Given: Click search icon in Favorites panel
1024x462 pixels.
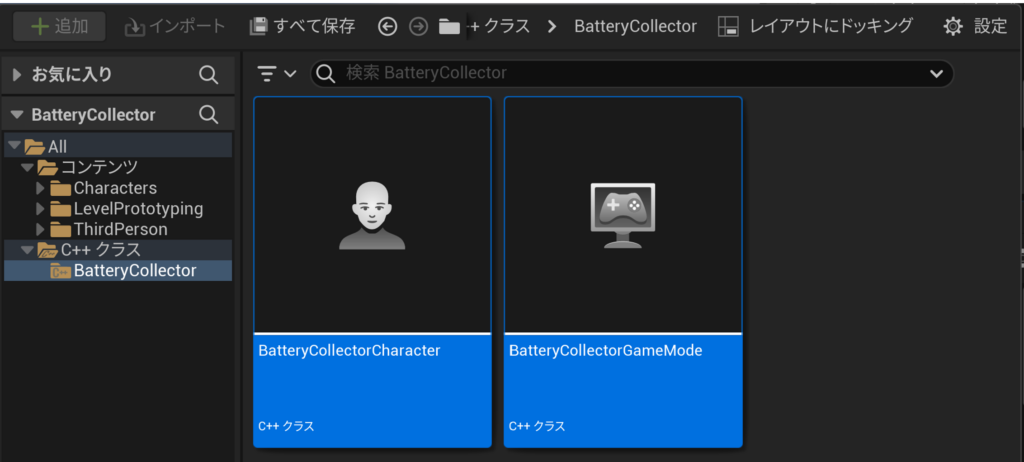Looking at the screenshot, I should tap(208, 74).
